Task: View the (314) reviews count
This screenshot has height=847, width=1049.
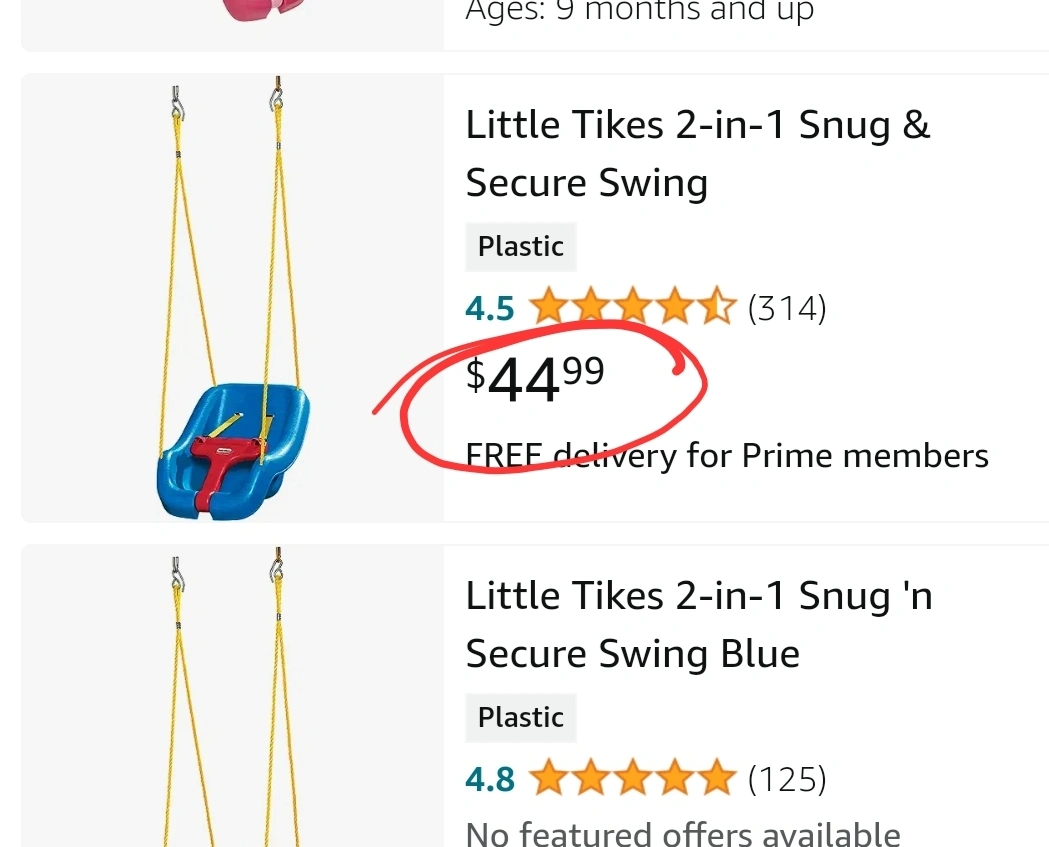Action: tap(787, 308)
